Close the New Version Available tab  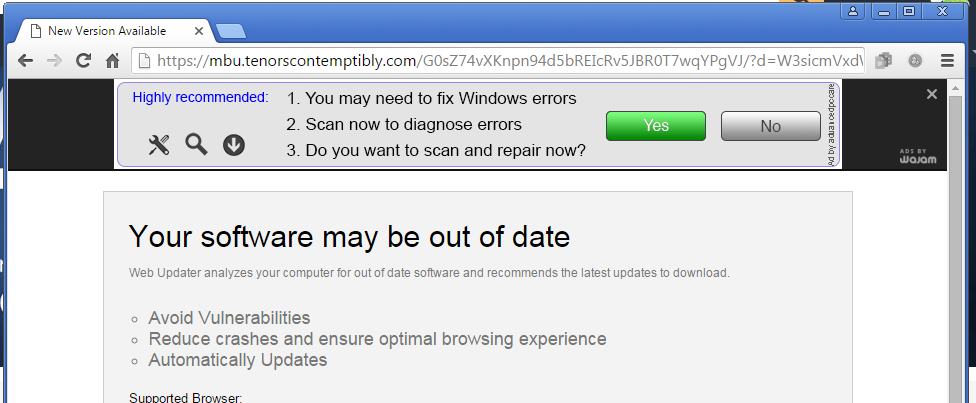pyautogui.click(x=199, y=31)
